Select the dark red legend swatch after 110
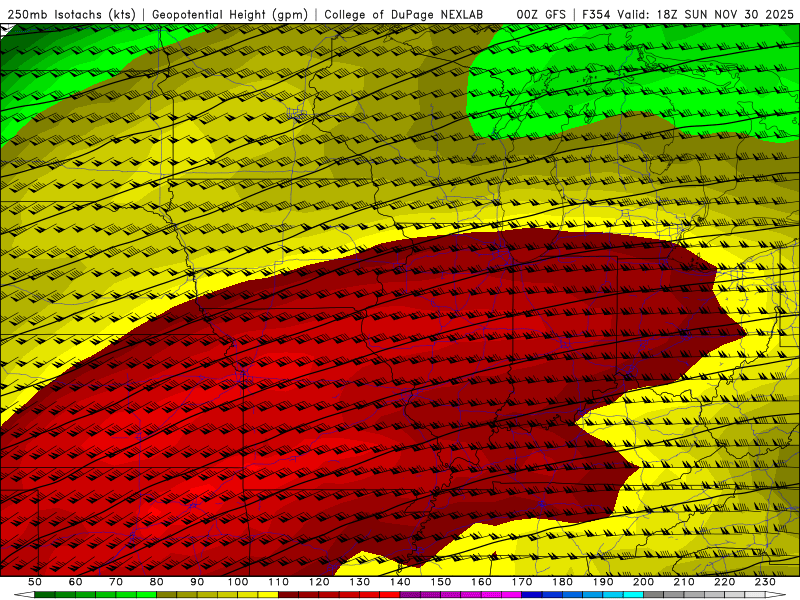800x600 pixels. [x=288, y=595]
